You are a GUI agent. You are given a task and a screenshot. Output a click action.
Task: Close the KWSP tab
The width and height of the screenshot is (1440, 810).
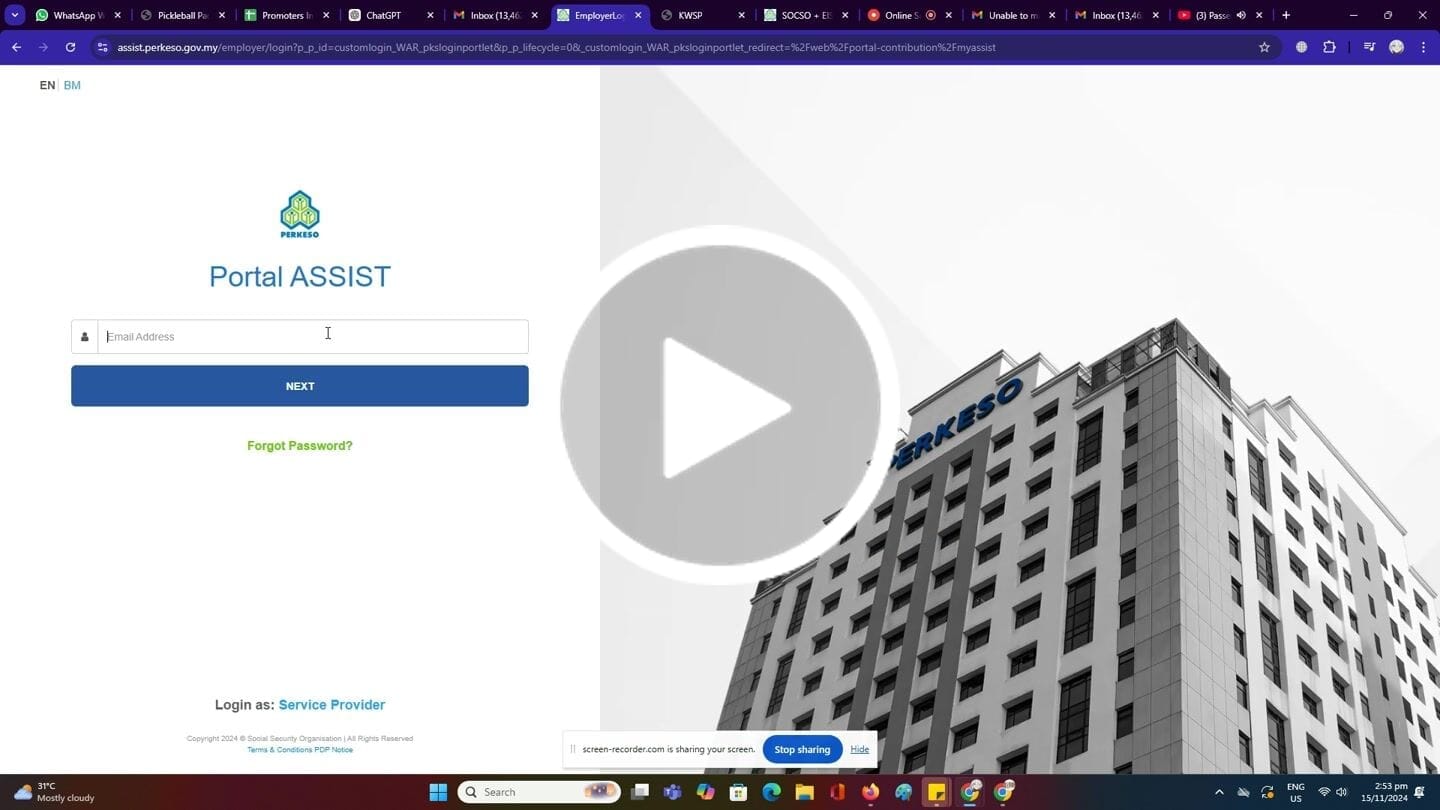pyautogui.click(x=741, y=15)
